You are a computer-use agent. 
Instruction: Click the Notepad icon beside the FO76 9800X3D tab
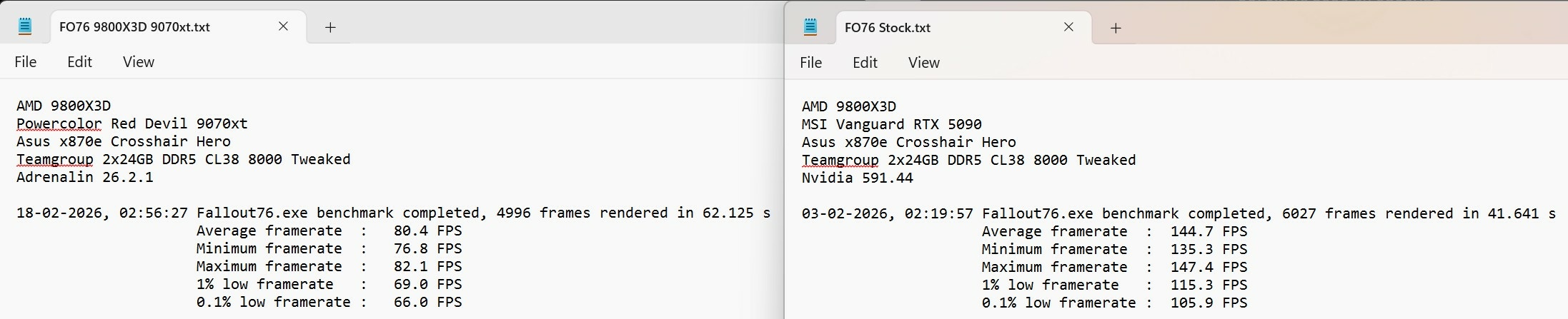coord(25,26)
